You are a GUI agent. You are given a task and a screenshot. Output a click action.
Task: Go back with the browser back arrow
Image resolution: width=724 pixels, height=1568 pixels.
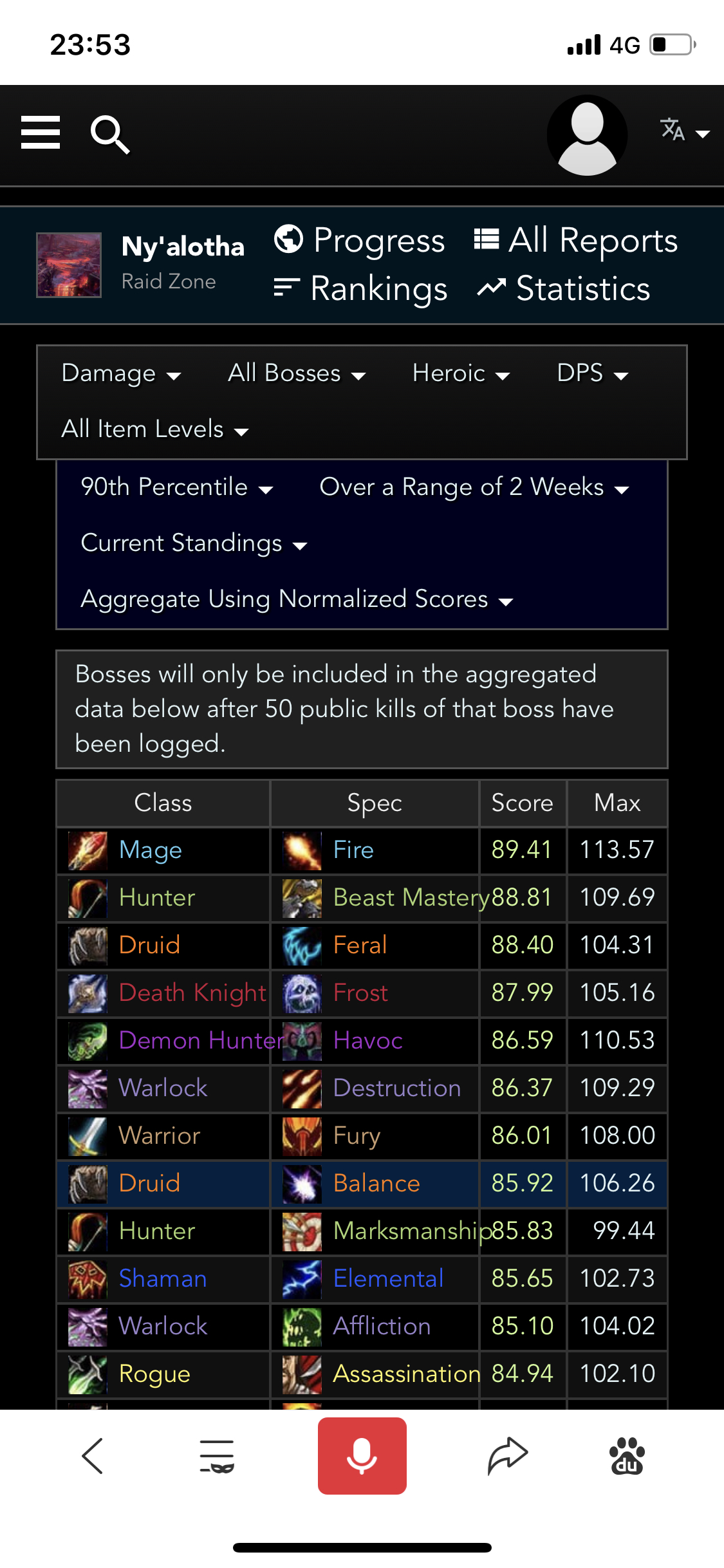(93, 1455)
